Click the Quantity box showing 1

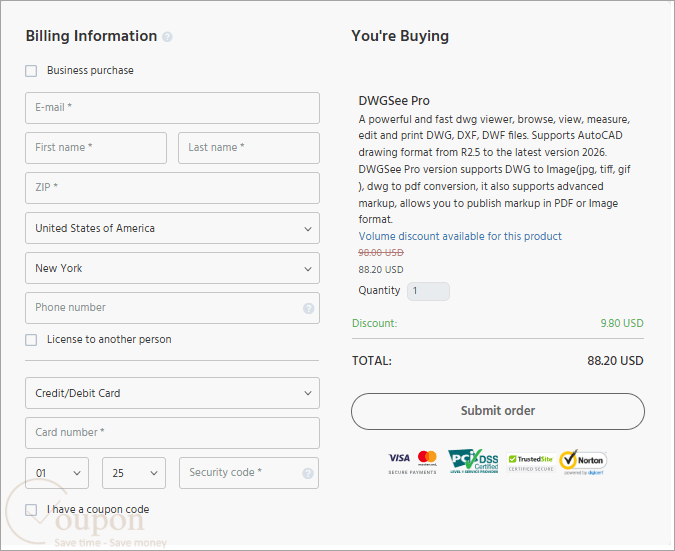pos(428,291)
